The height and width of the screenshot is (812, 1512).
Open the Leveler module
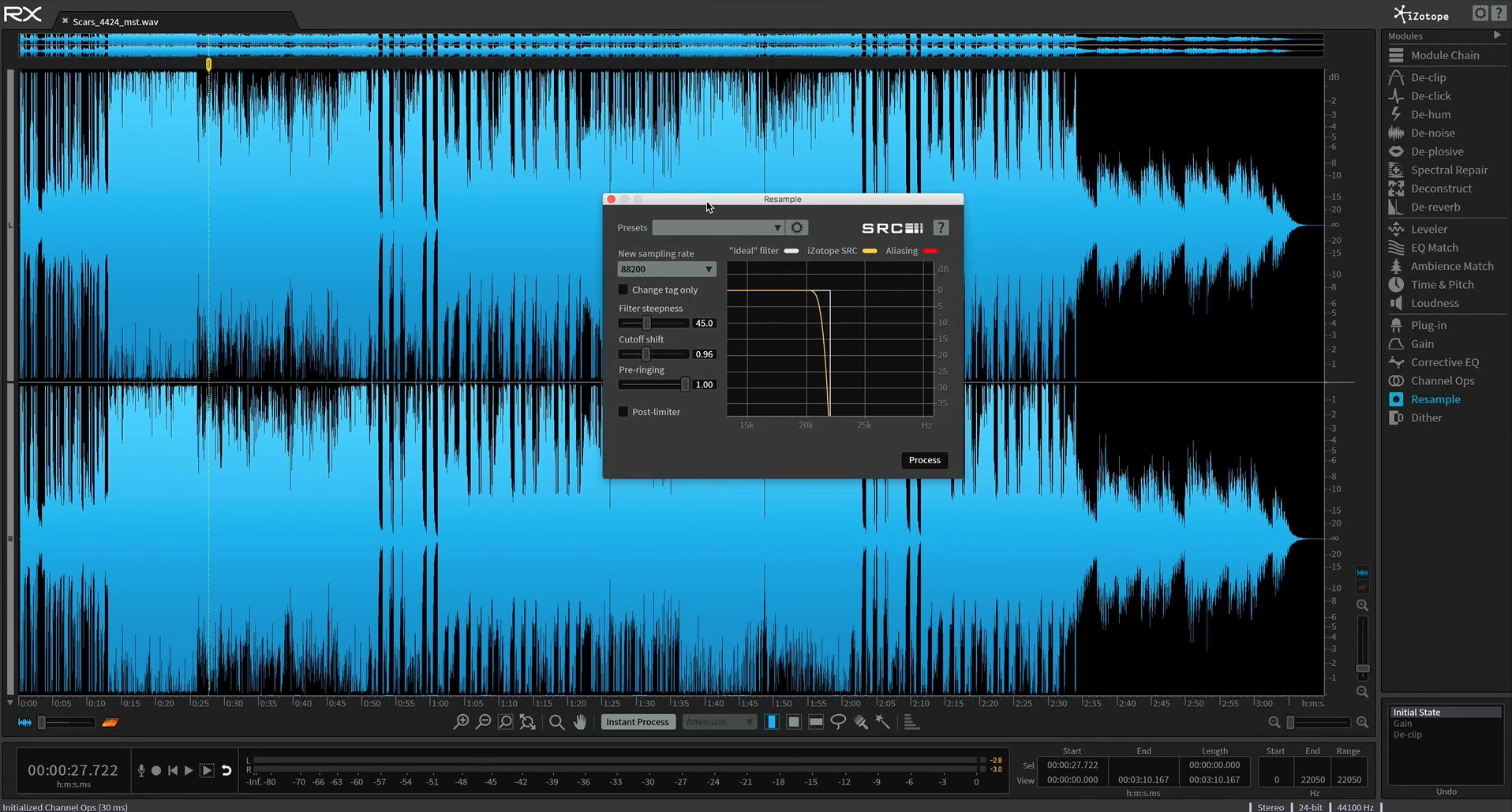(1429, 229)
